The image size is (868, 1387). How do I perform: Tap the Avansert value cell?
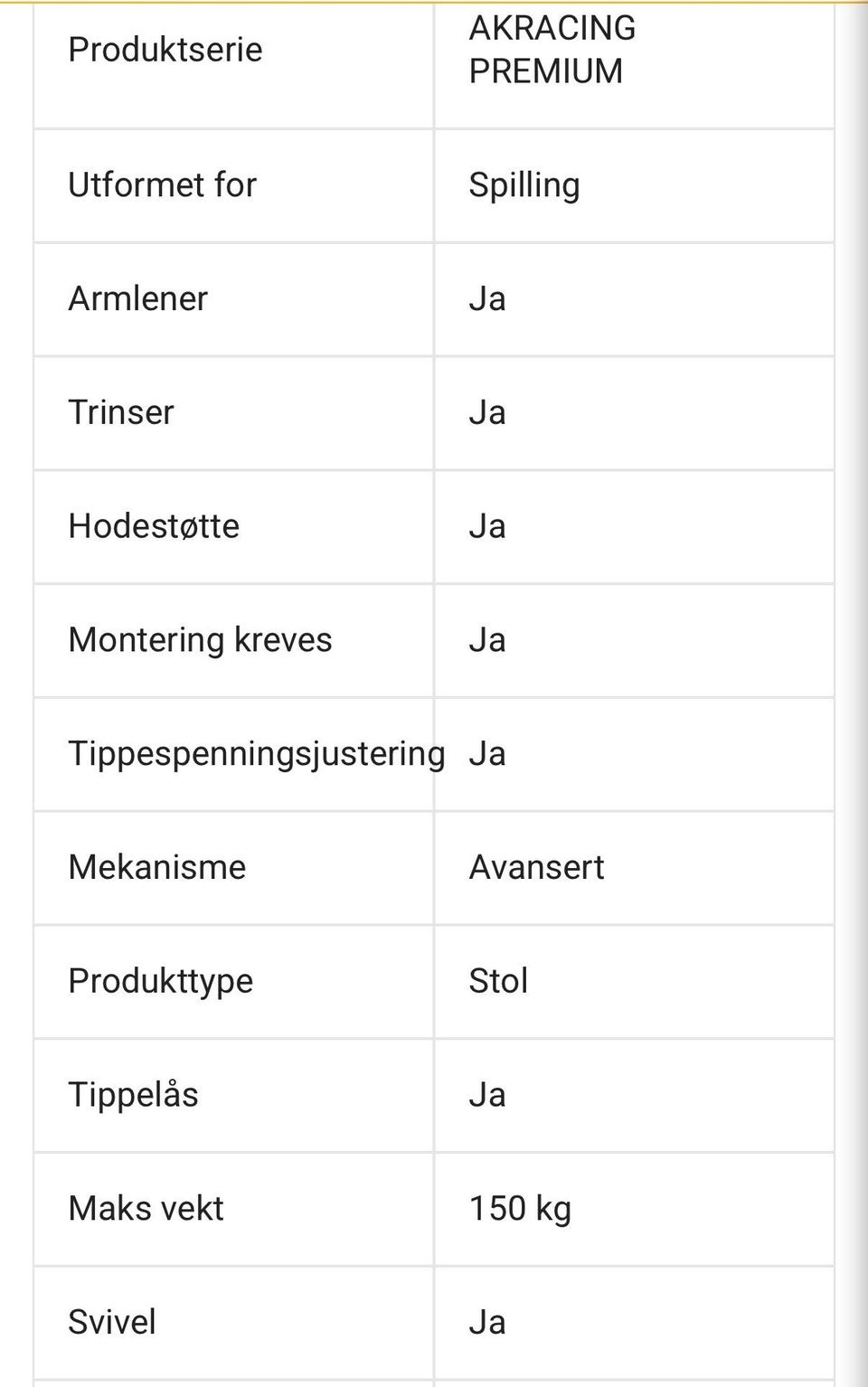click(536, 868)
